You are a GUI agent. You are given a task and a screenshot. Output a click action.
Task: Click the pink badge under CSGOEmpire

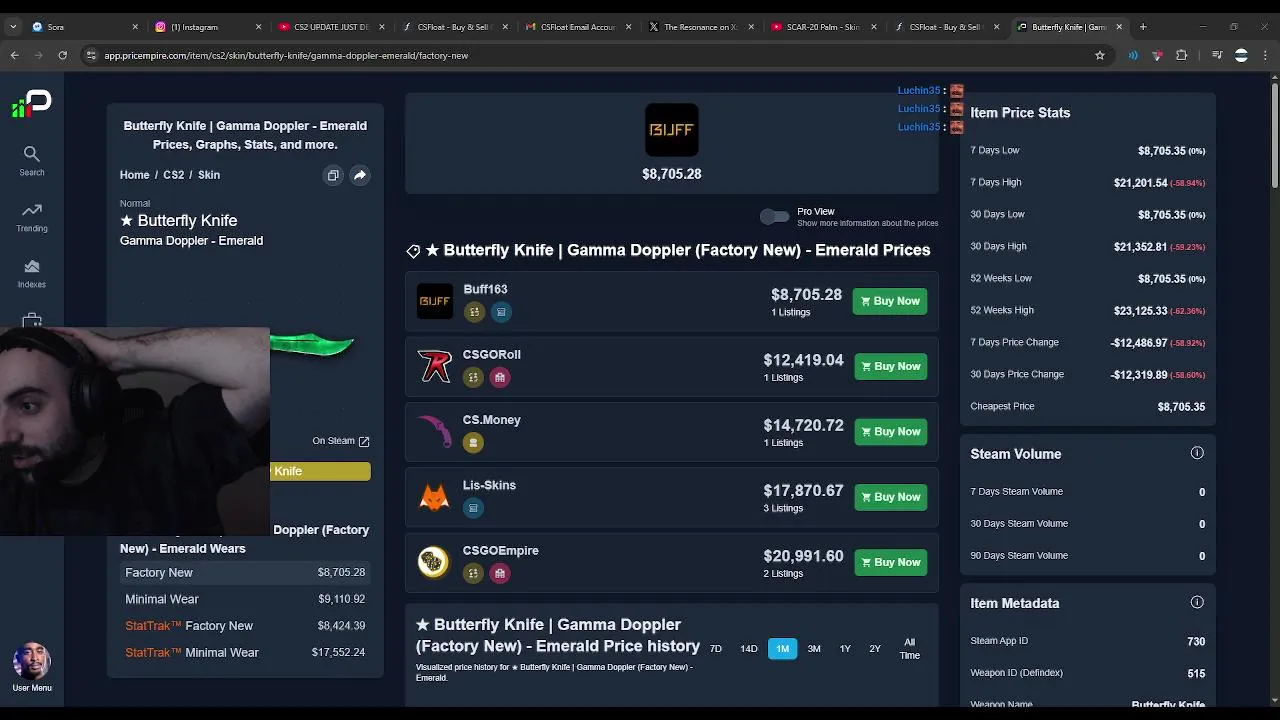(x=500, y=573)
